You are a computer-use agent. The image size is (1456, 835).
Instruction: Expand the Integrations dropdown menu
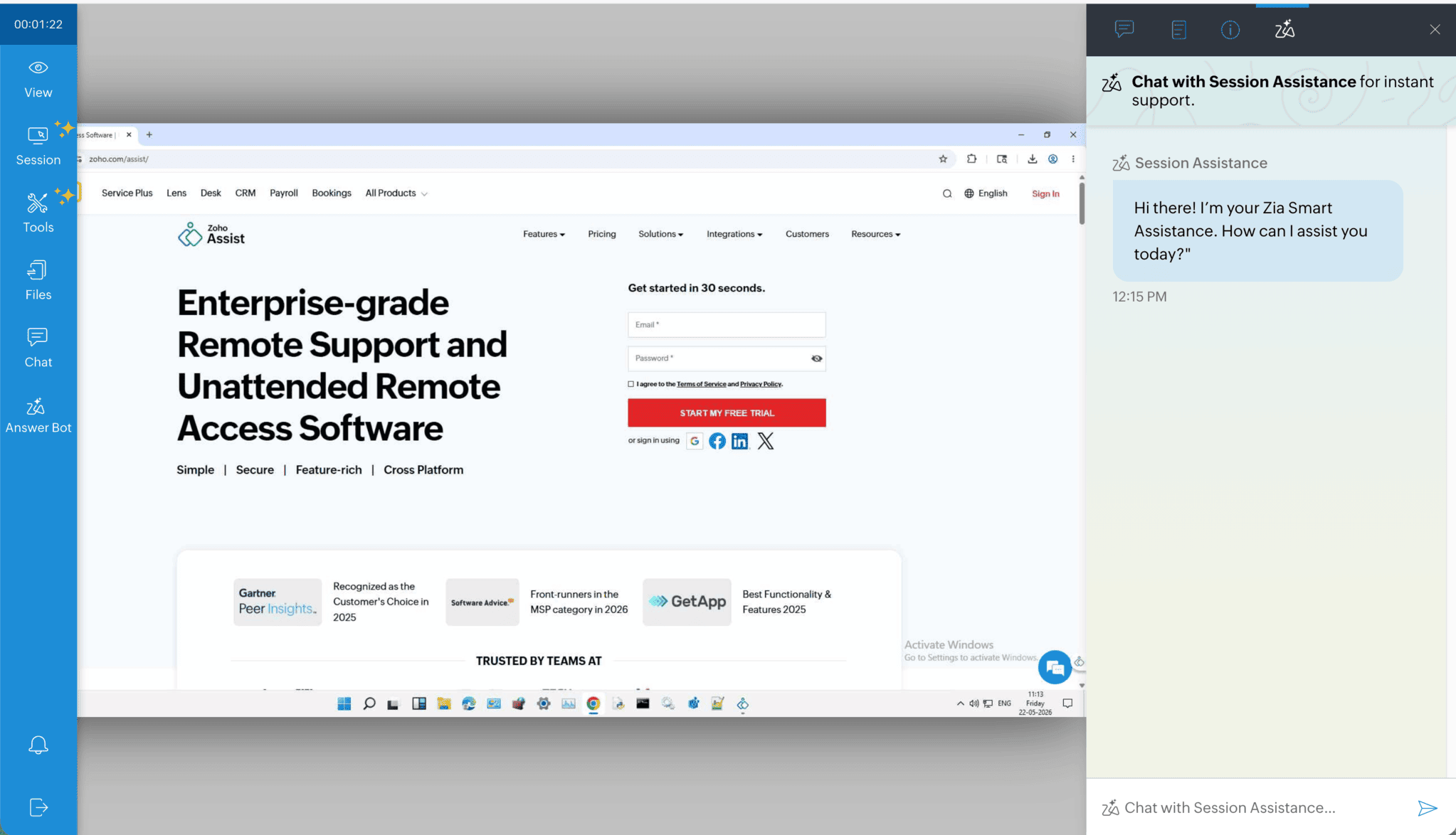point(734,234)
